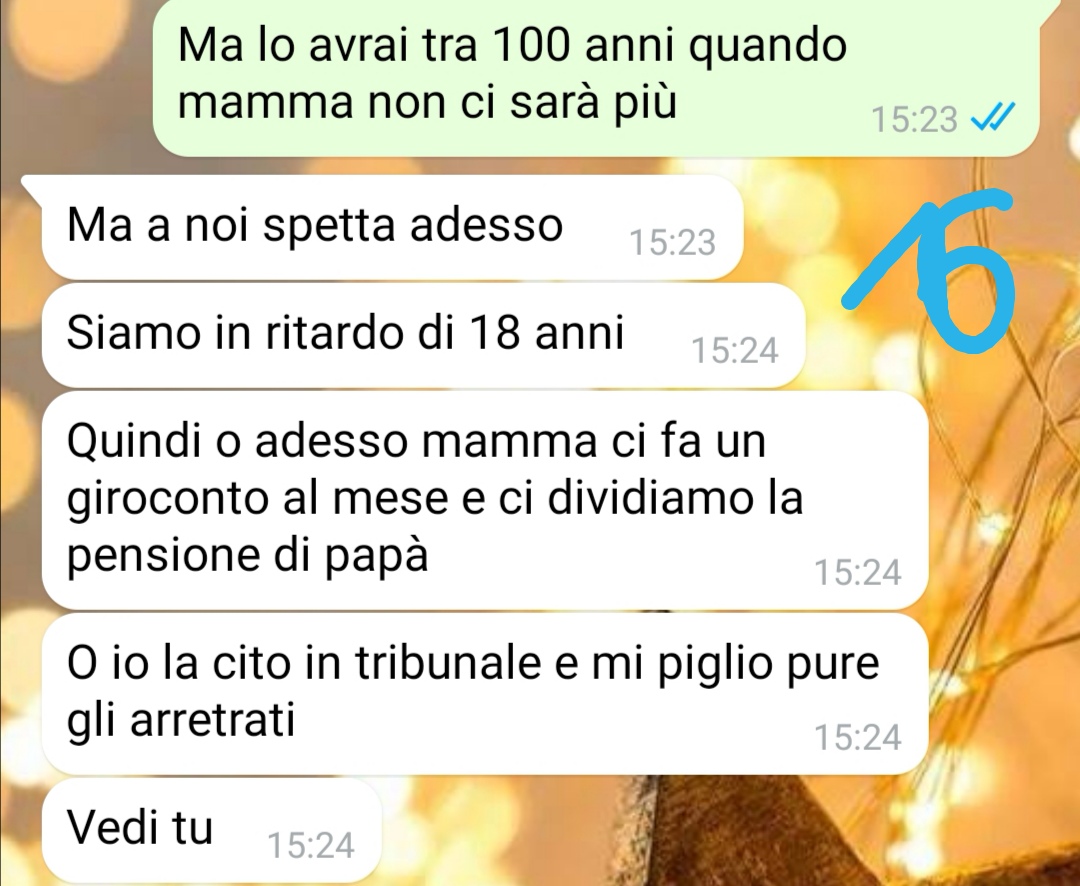Tap the 15:23 timestamp on the green message
Image resolution: width=1080 pixels, height=886 pixels.
coord(915,119)
